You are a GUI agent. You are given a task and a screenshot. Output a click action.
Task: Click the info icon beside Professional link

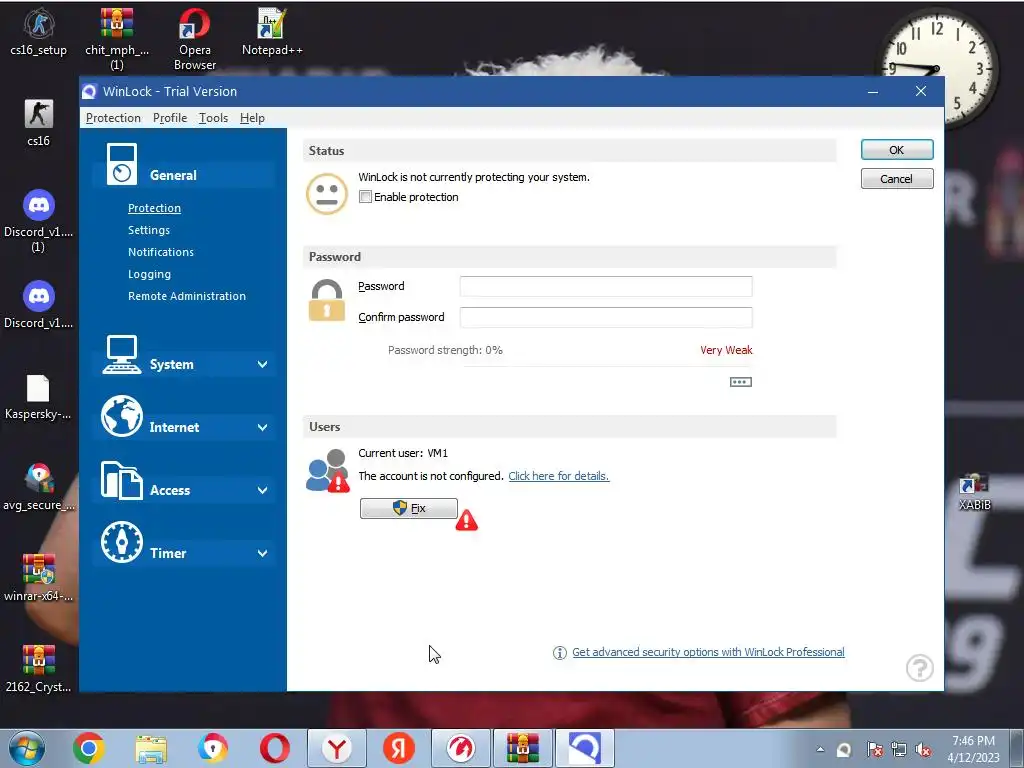tap(560, 652)
